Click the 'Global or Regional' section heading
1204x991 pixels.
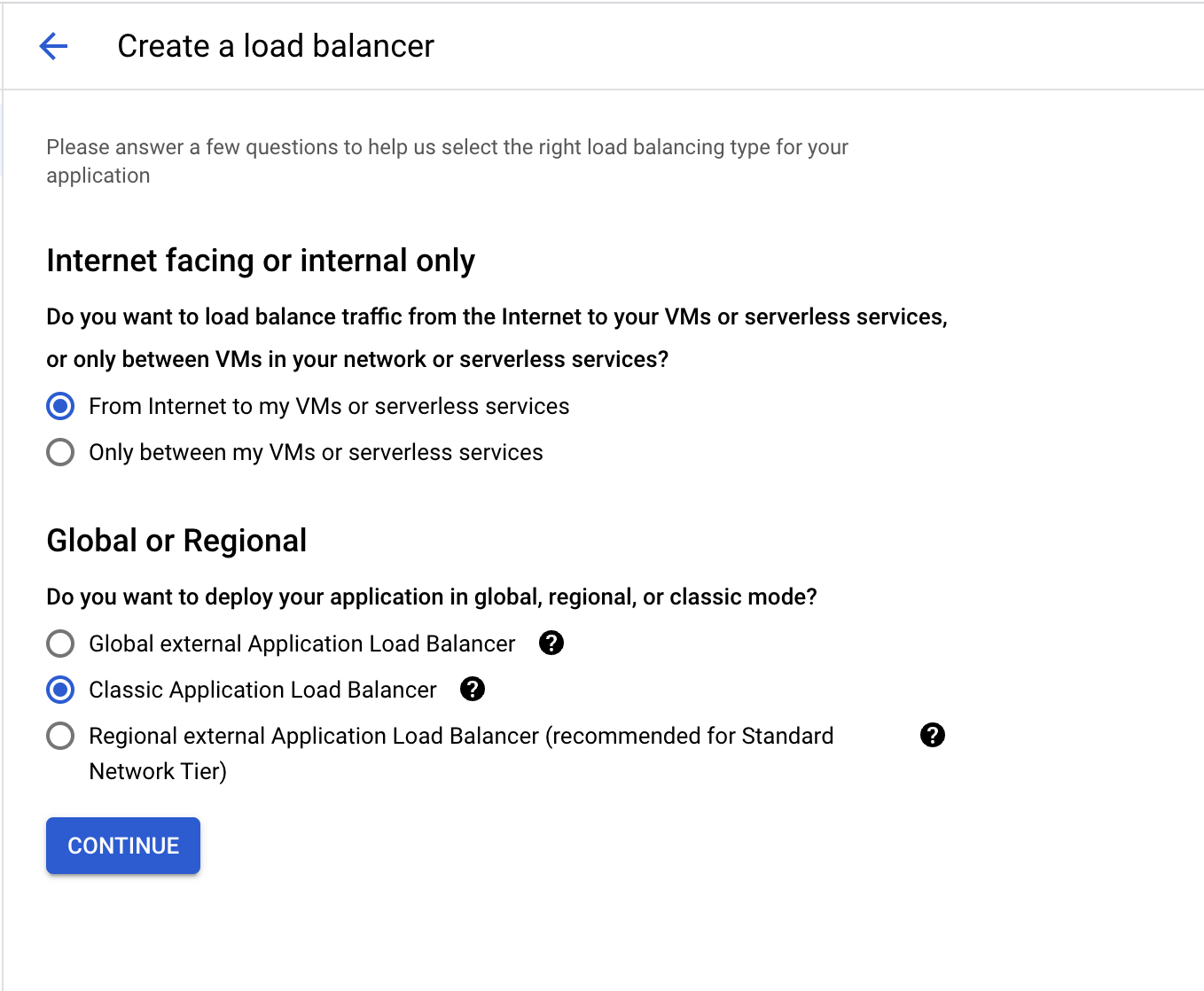point(176,541)
